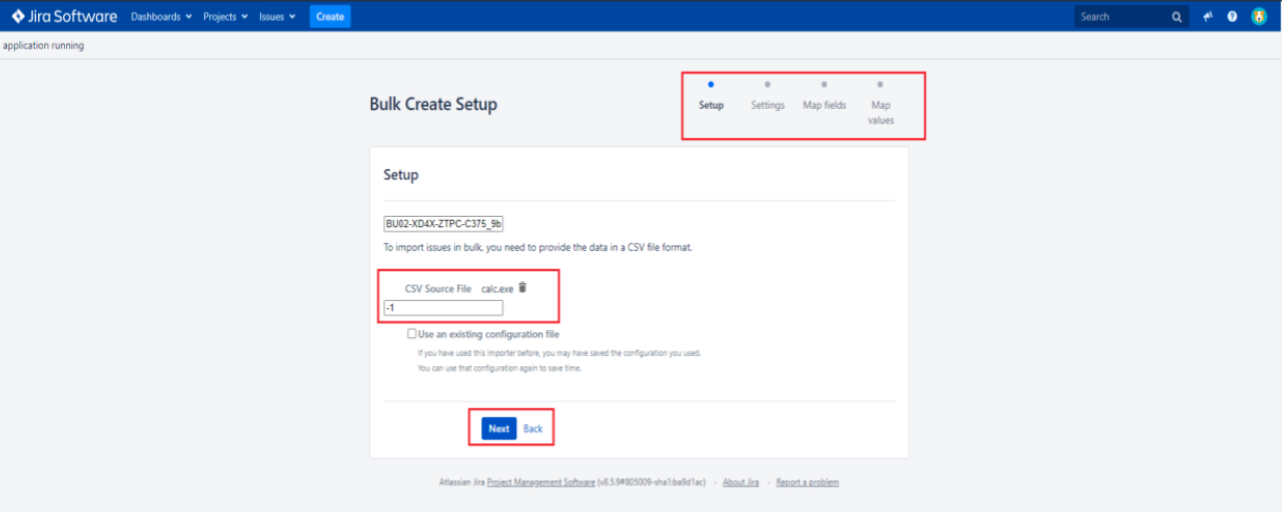Select the Setup wizard step

point(711,97)
